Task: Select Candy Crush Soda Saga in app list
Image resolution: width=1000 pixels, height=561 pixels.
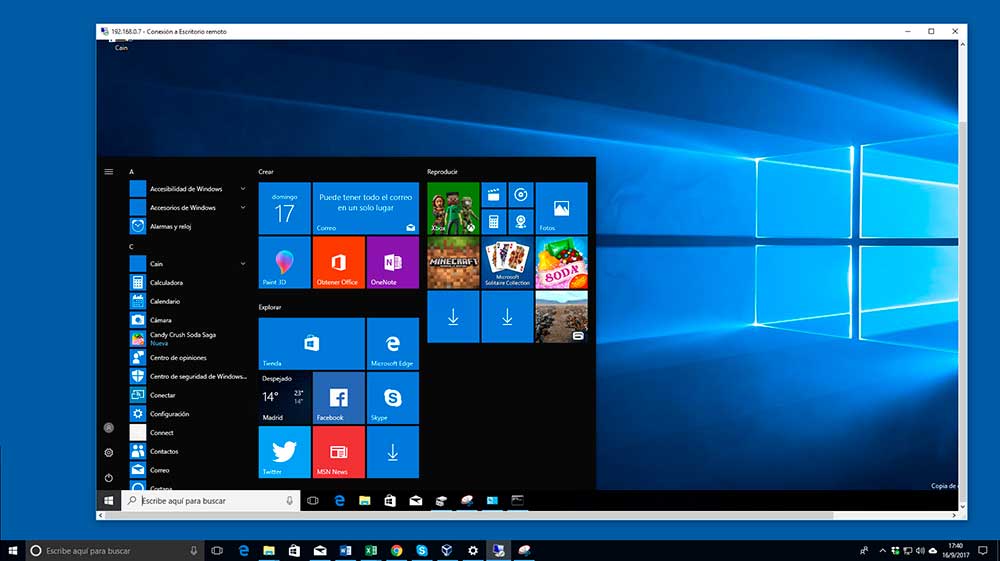Action: click(189, 339)
